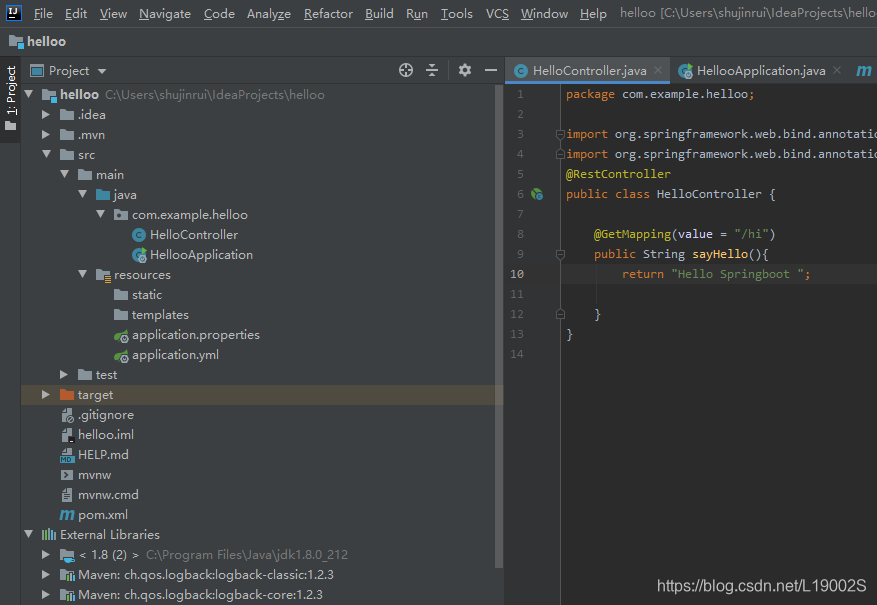This screenshot has width=877, height=605.
Task: Click the resources folder icon
Action: (103, 275)
